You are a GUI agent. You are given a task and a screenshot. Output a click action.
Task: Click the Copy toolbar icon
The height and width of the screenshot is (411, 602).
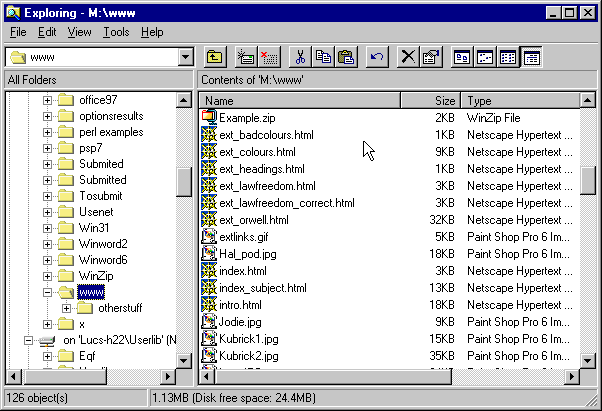pyautogui.click(x=324, y=58)
